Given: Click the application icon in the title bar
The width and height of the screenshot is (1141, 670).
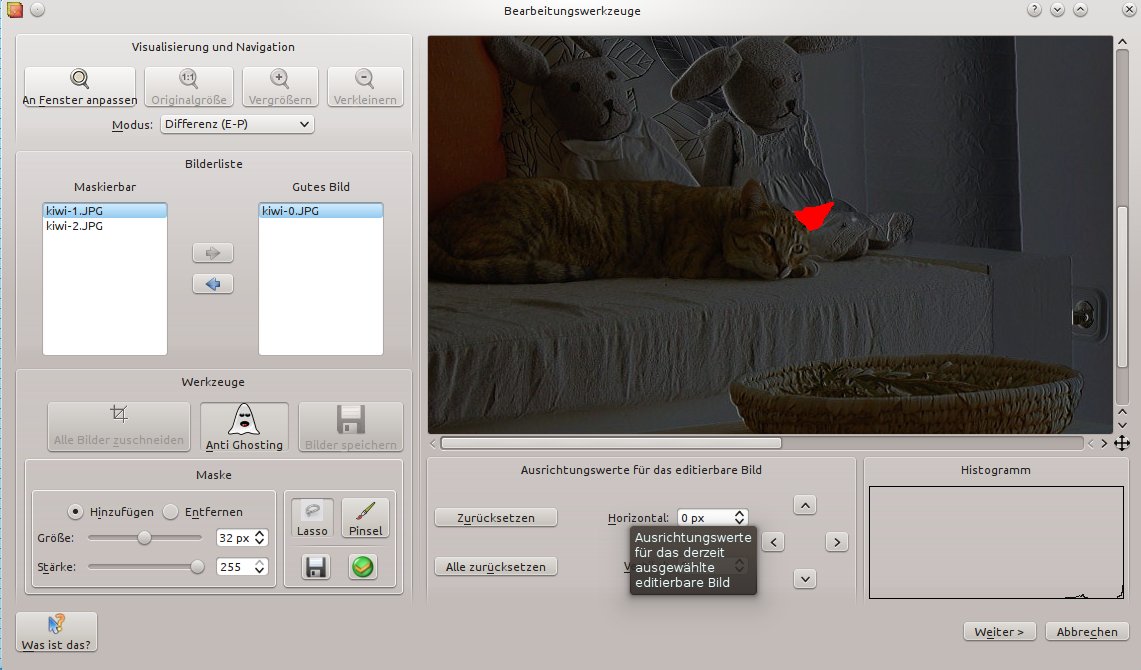Looking at the screenshot, I should click(15, 10).
